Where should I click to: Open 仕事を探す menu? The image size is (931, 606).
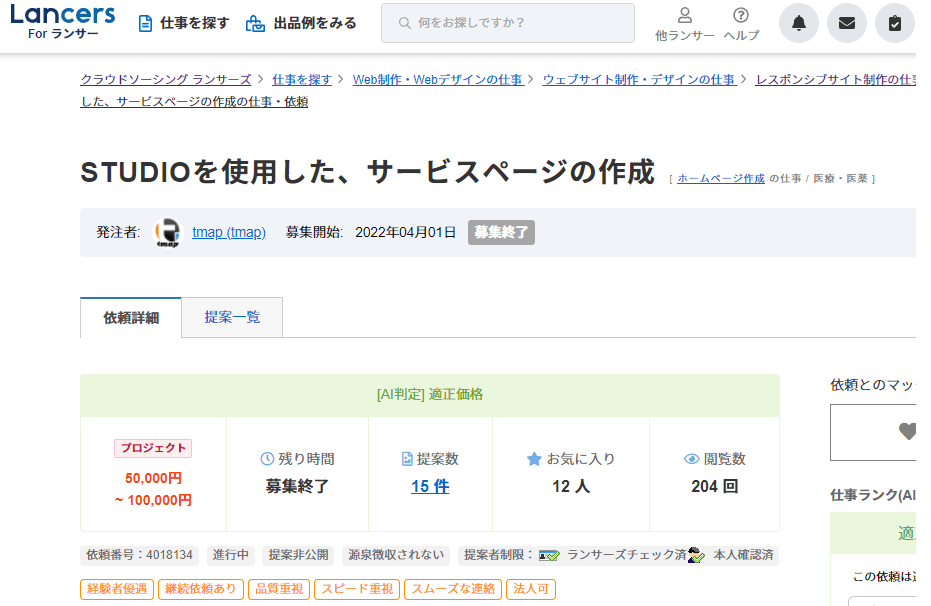(183, 23)
